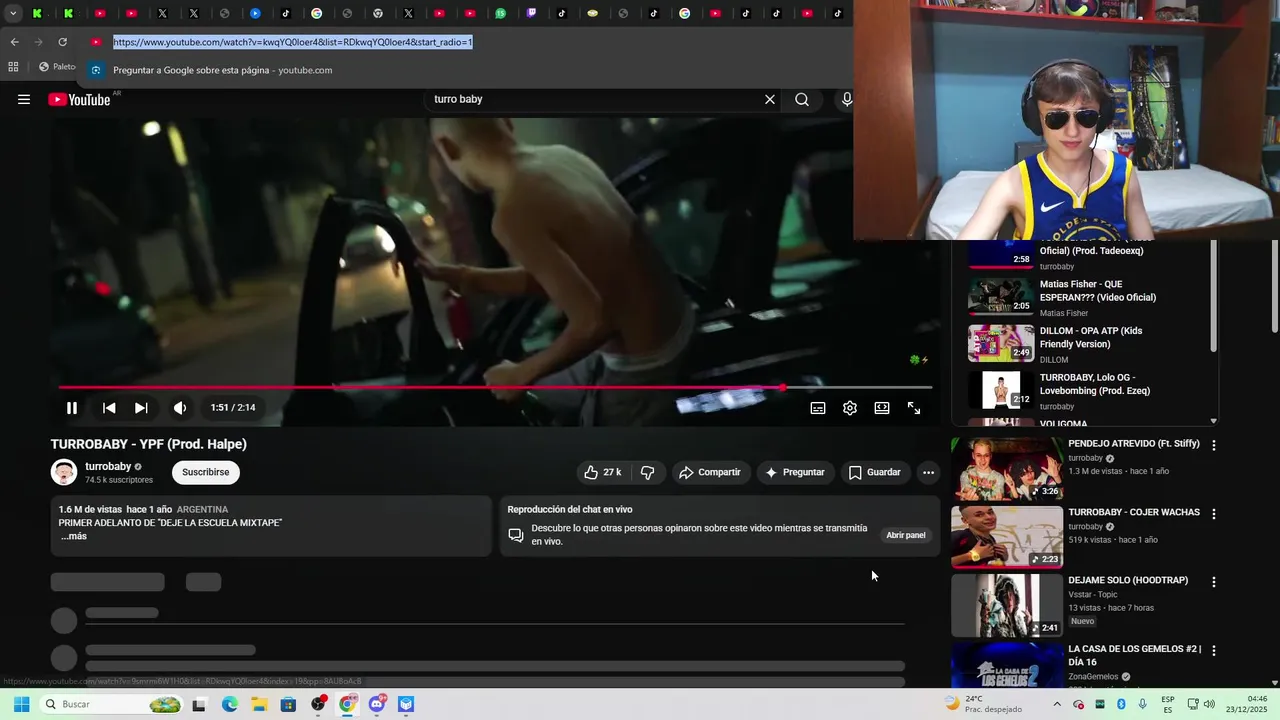The height and width of the screenshot is (720, 1280).
Task: Enter fullscreen mode
Action: (914, 408)
